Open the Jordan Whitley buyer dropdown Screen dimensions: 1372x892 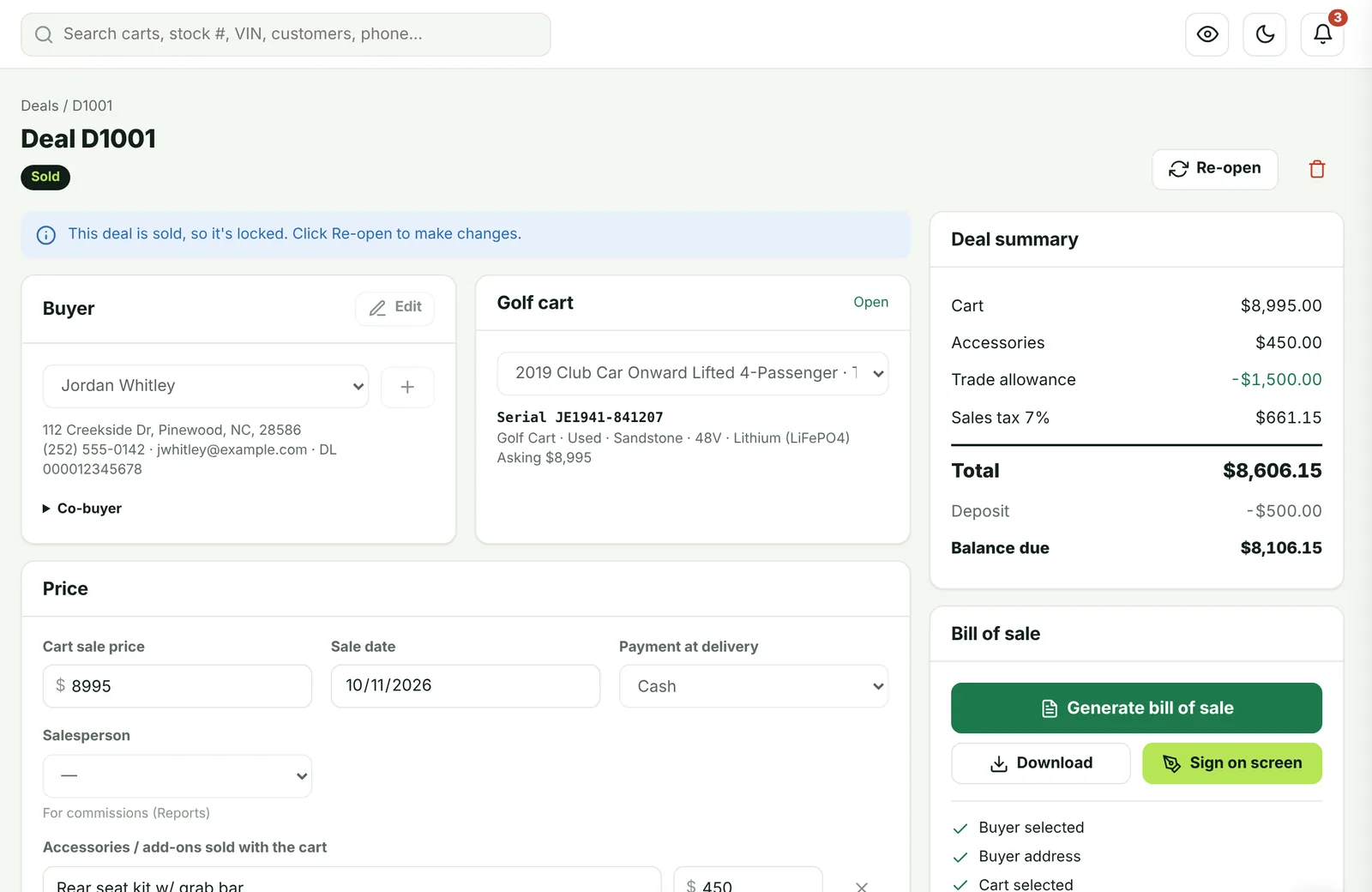(x=206, y=387)
